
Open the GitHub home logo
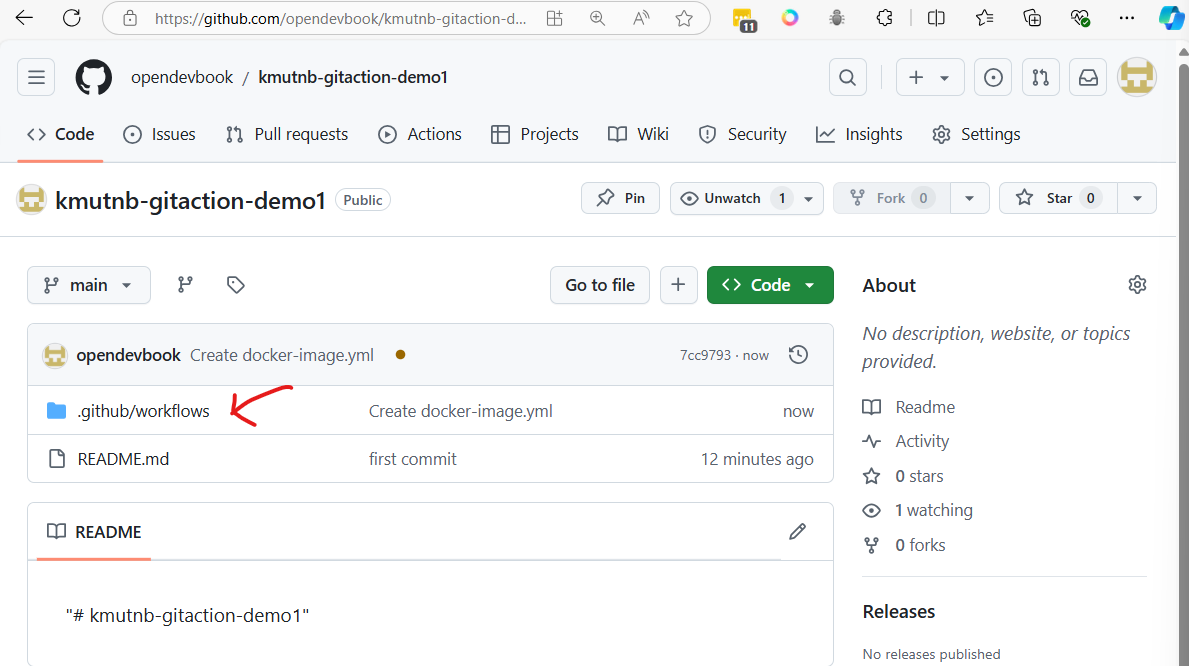point(94,78)
